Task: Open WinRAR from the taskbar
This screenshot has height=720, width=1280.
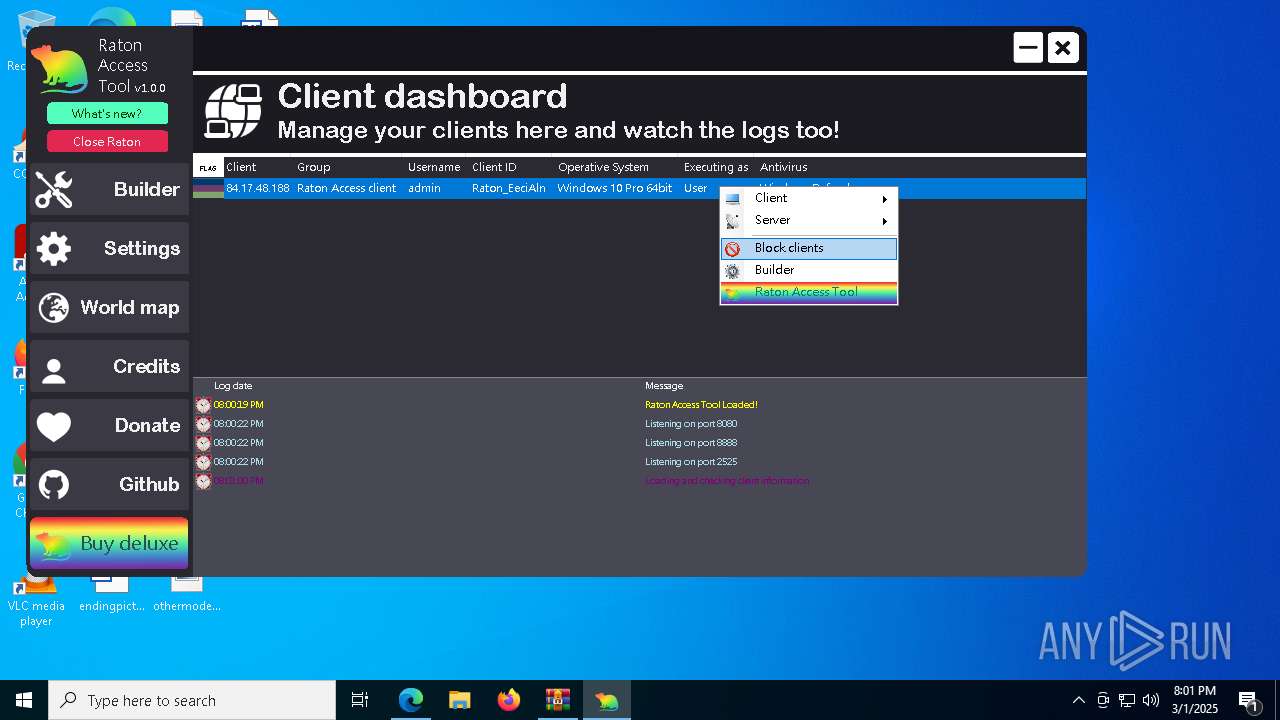Action: click(557, 700)
